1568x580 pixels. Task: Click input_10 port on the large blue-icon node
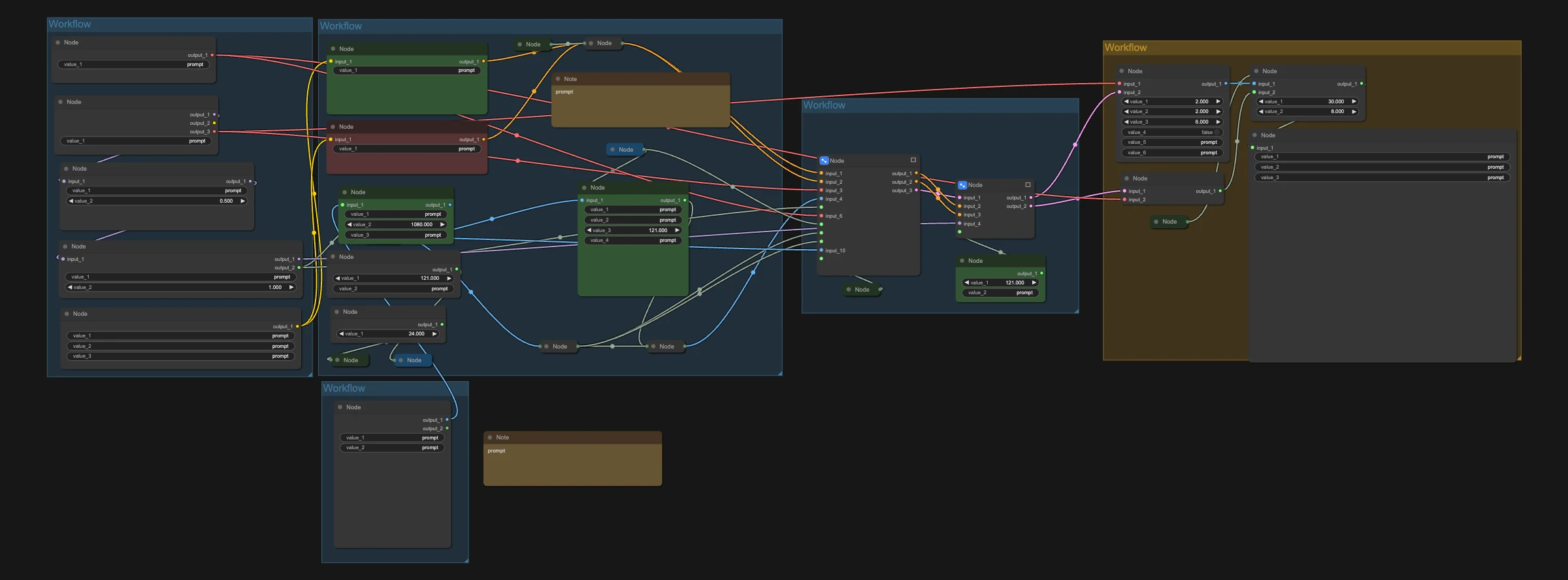click(x=821, y=250)
